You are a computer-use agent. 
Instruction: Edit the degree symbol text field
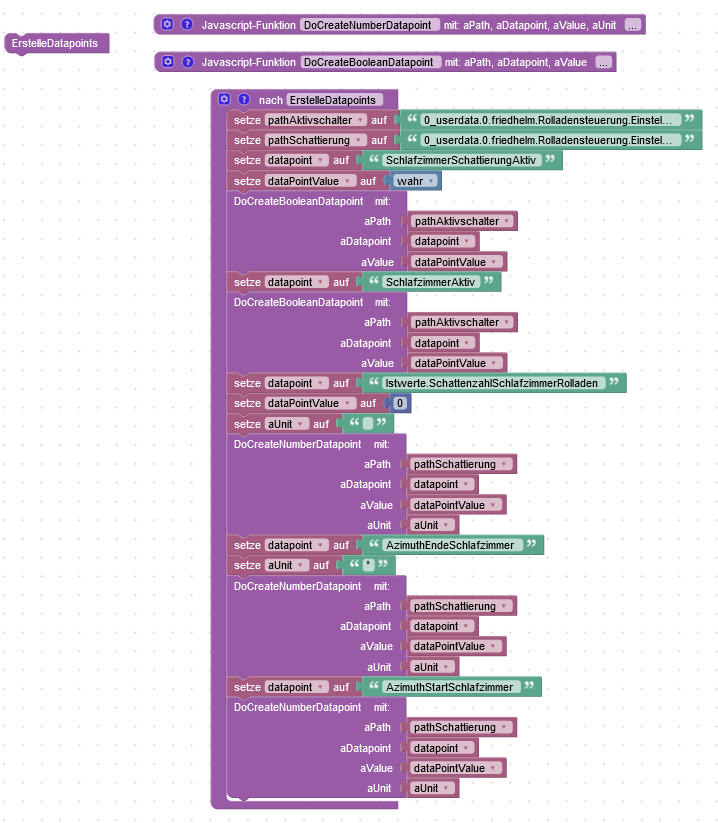click(x=369, y=565)
